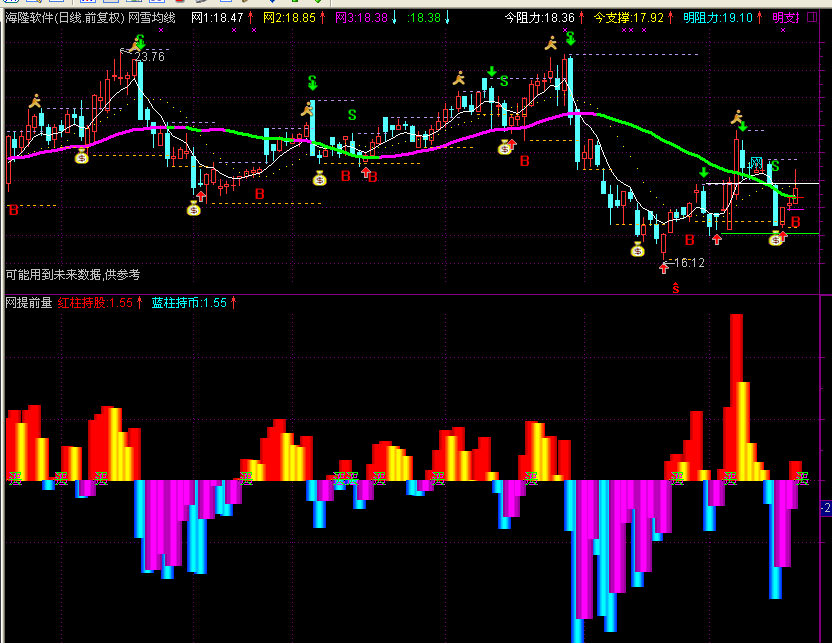The height and width of the screenshot is (643, 832).
Task: Click the 16.12 low price label
Action: (689, 263)
